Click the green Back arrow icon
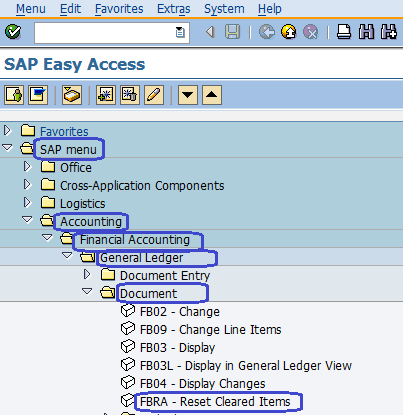 [267, 32]
